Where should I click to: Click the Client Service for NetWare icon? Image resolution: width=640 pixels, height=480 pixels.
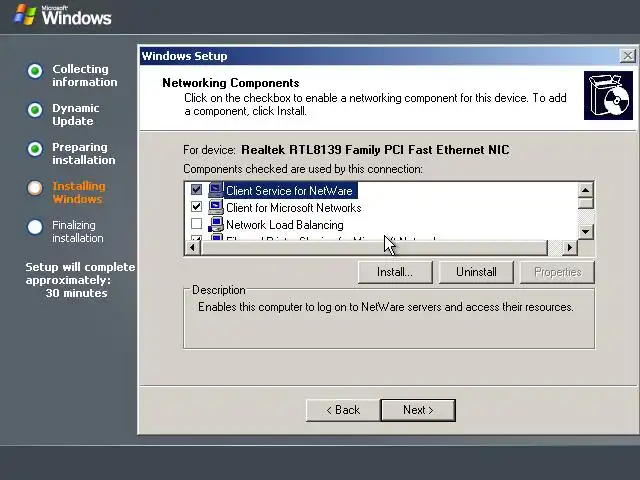point(216,190)
